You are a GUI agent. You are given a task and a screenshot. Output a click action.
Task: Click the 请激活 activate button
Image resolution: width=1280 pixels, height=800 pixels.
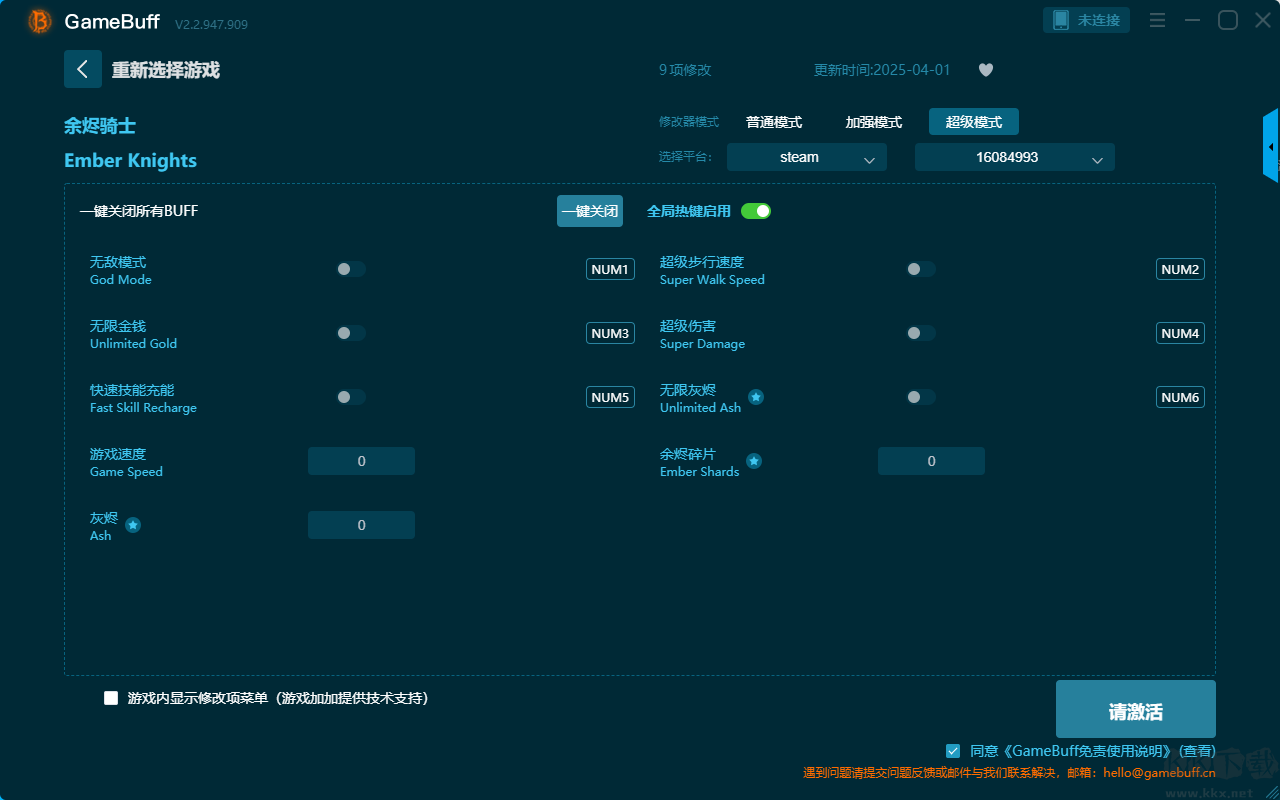(1136, 709)
